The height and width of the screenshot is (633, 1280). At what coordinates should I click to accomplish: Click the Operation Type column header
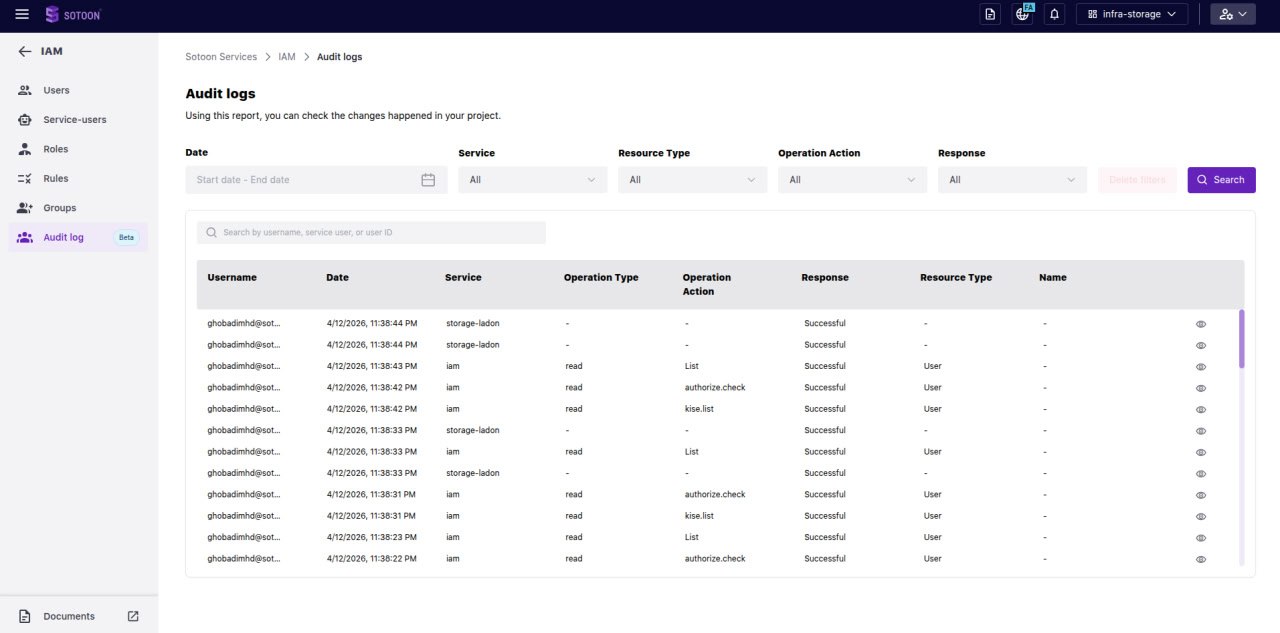(601, 278)
